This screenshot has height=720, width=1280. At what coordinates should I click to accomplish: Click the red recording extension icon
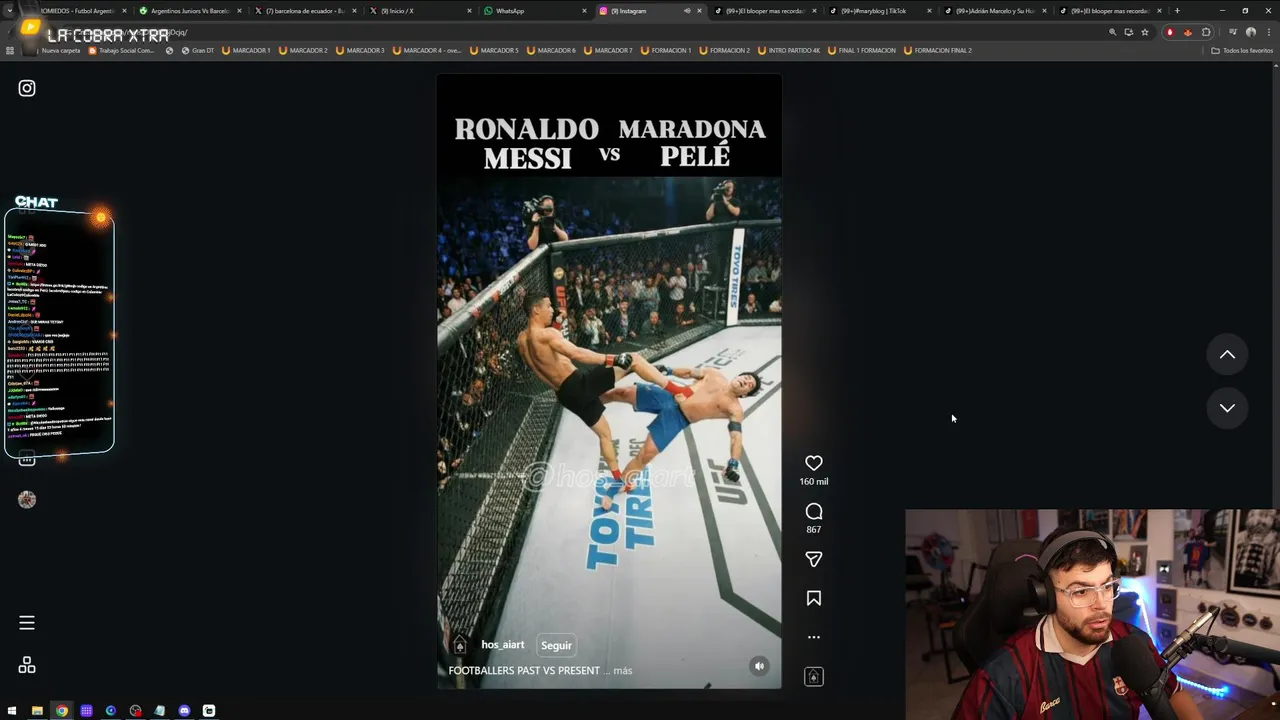(1170, 32)
